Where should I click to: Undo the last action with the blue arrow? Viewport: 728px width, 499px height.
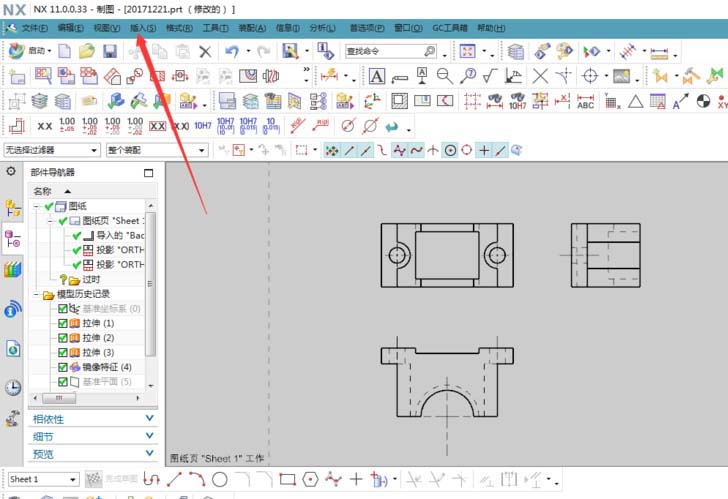pyautogui.click(x=232, y=51)
